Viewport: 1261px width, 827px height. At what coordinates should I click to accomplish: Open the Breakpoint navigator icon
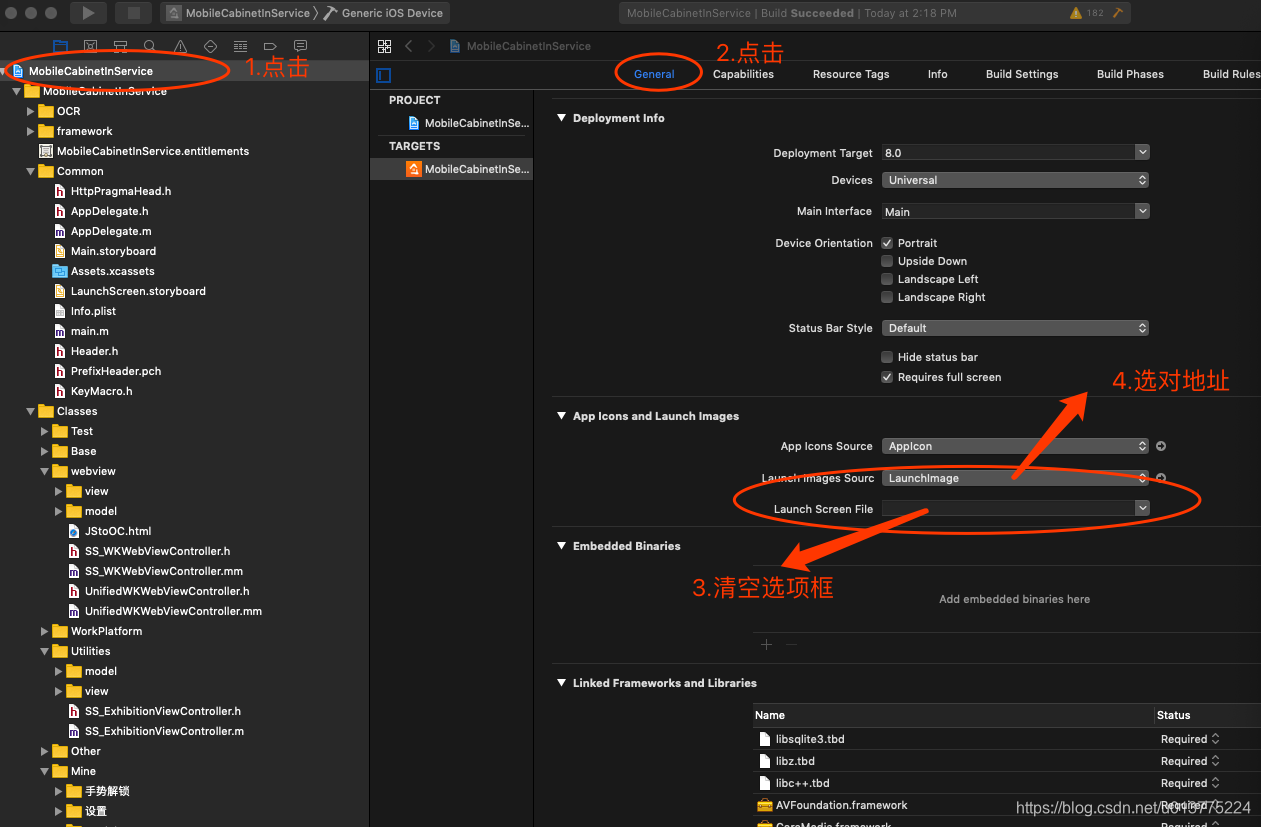coord(270,46)
